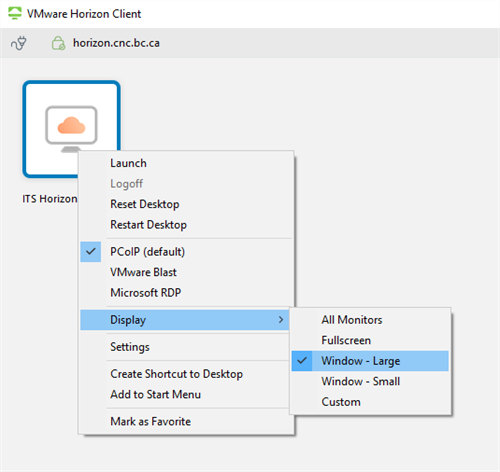Click the greyed-out Logoff entry
The image size is (500, 472).
(187, 184)
